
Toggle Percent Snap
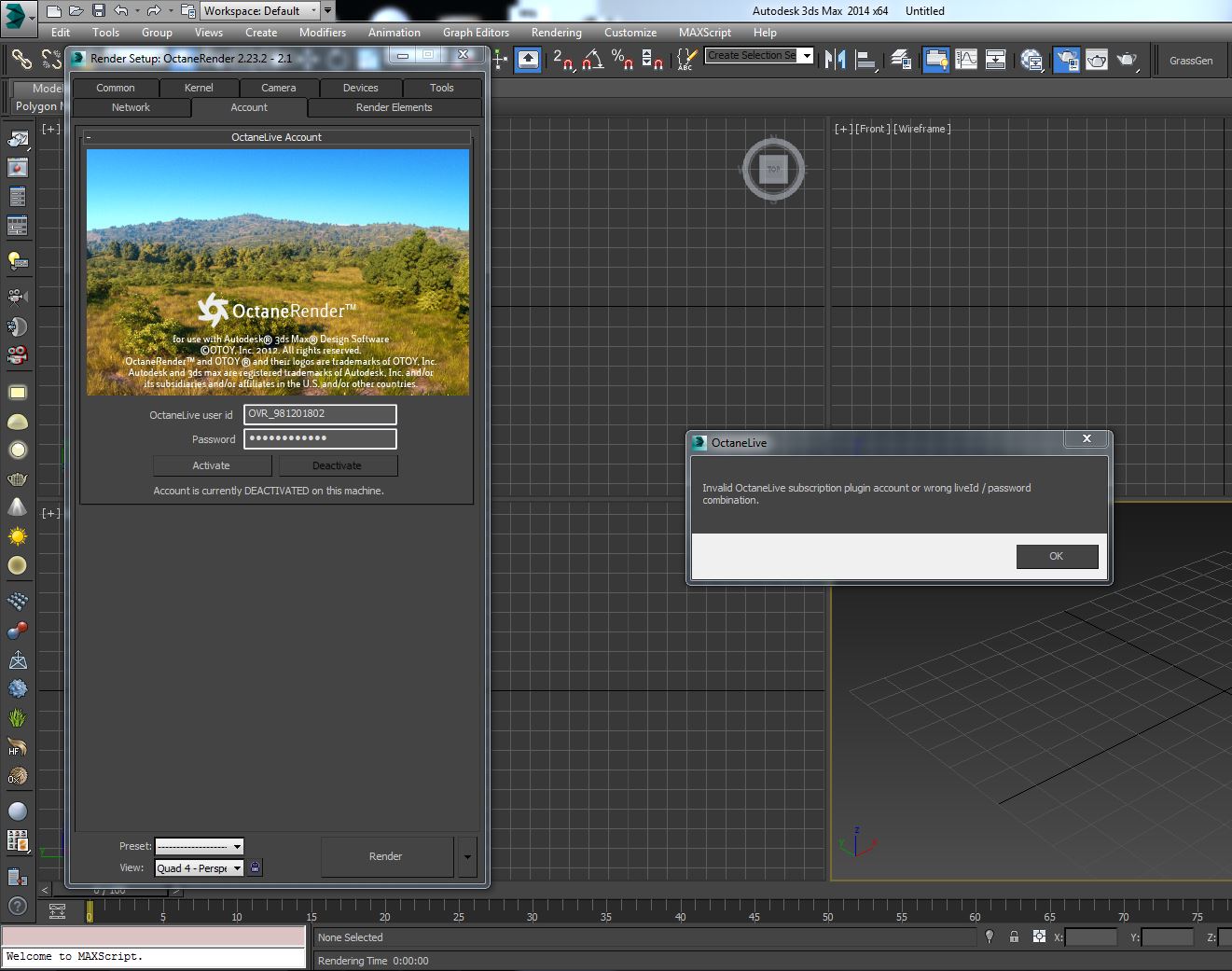pos(623,60)
